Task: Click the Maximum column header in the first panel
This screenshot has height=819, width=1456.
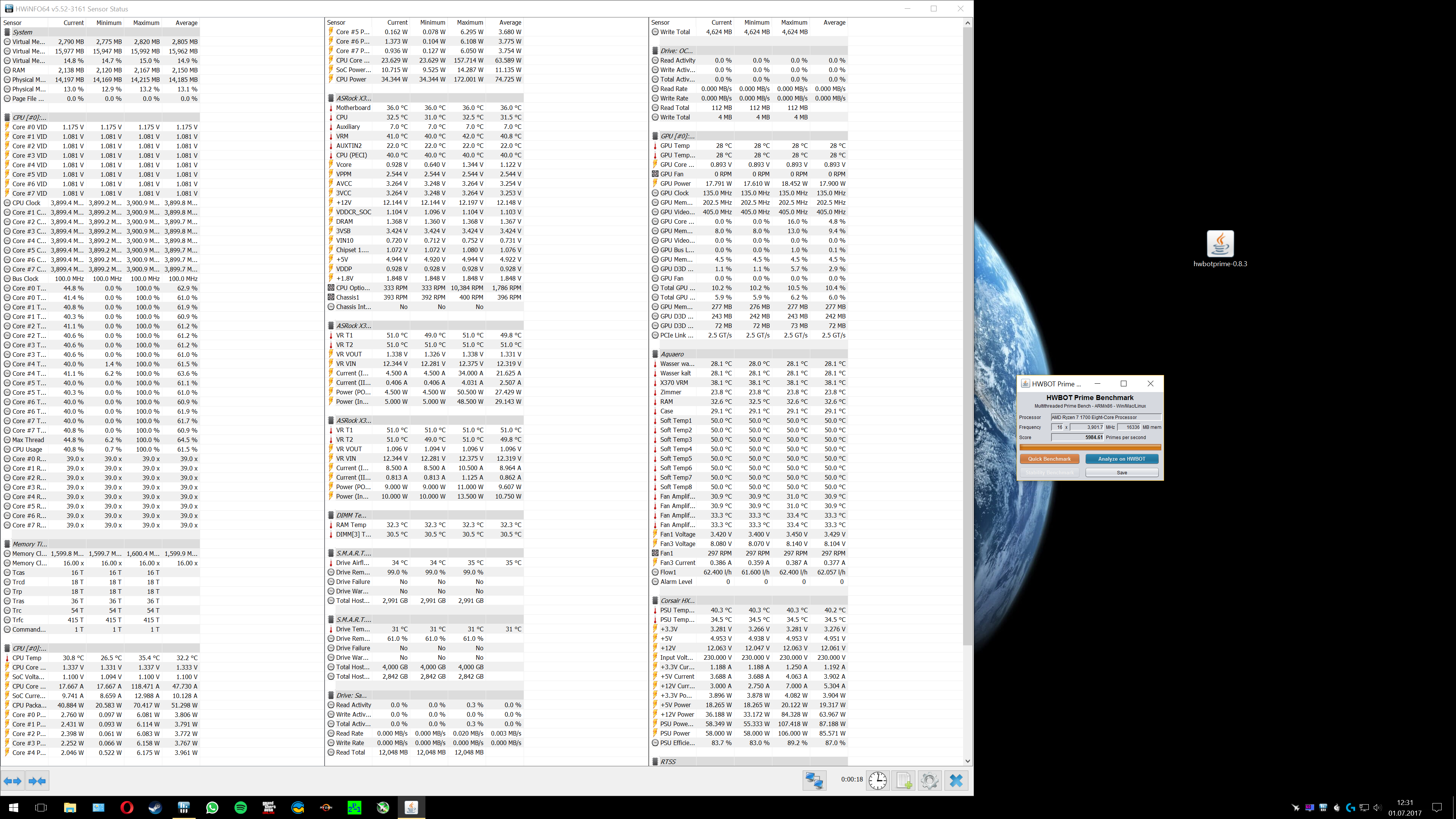Action: (146, 23)
